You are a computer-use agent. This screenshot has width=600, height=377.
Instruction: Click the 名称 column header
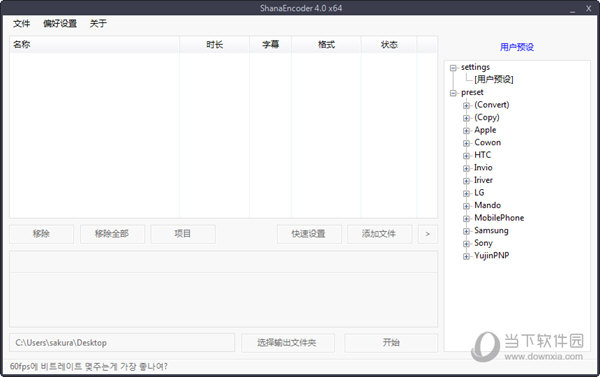point(94,44)
